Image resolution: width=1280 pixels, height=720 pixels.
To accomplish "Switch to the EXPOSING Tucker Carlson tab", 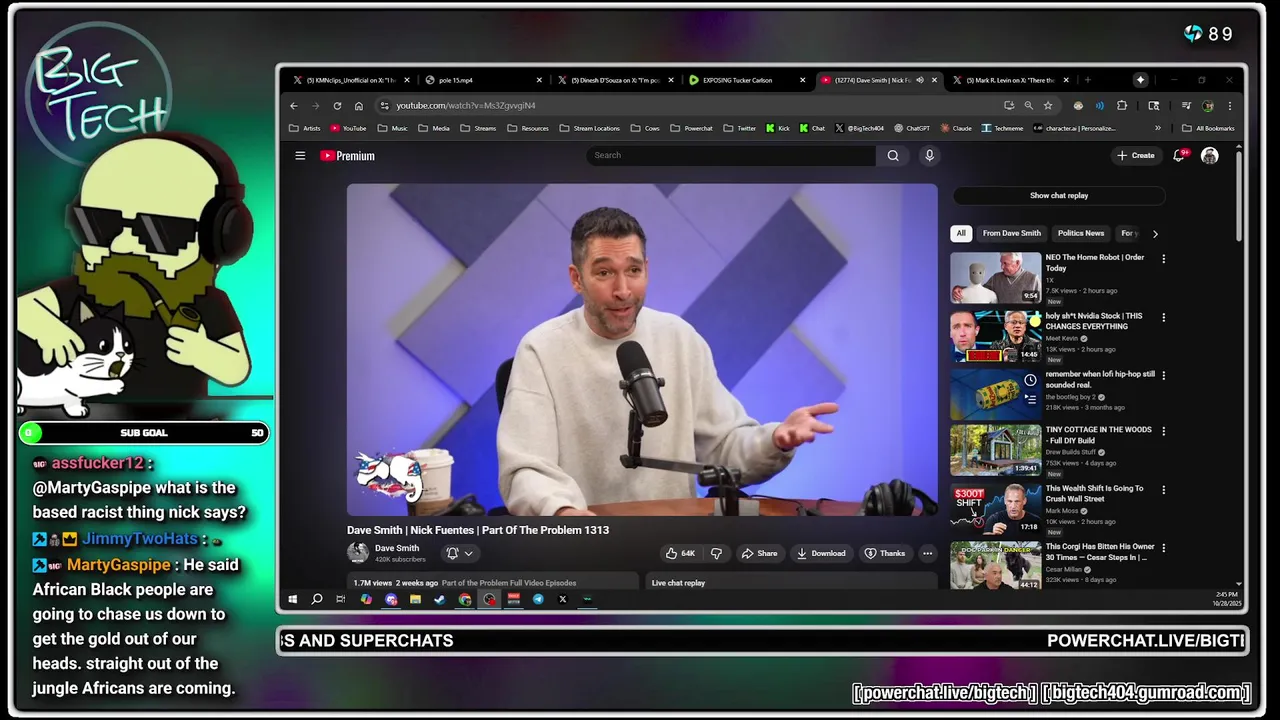I will coord(746,80).
